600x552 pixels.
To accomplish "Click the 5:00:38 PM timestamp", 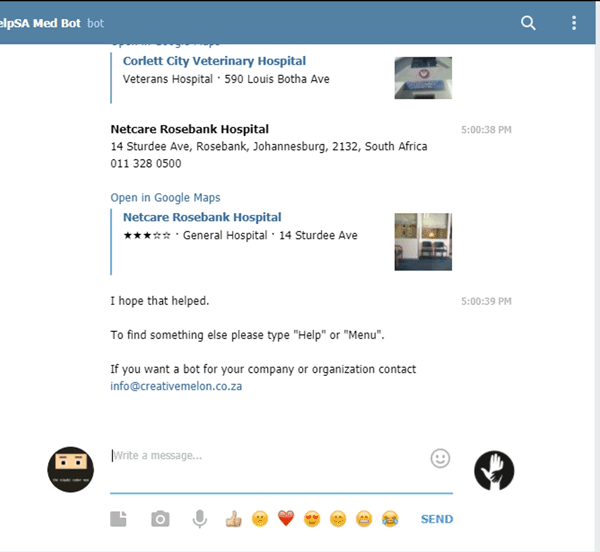I will tap(486, 130).
